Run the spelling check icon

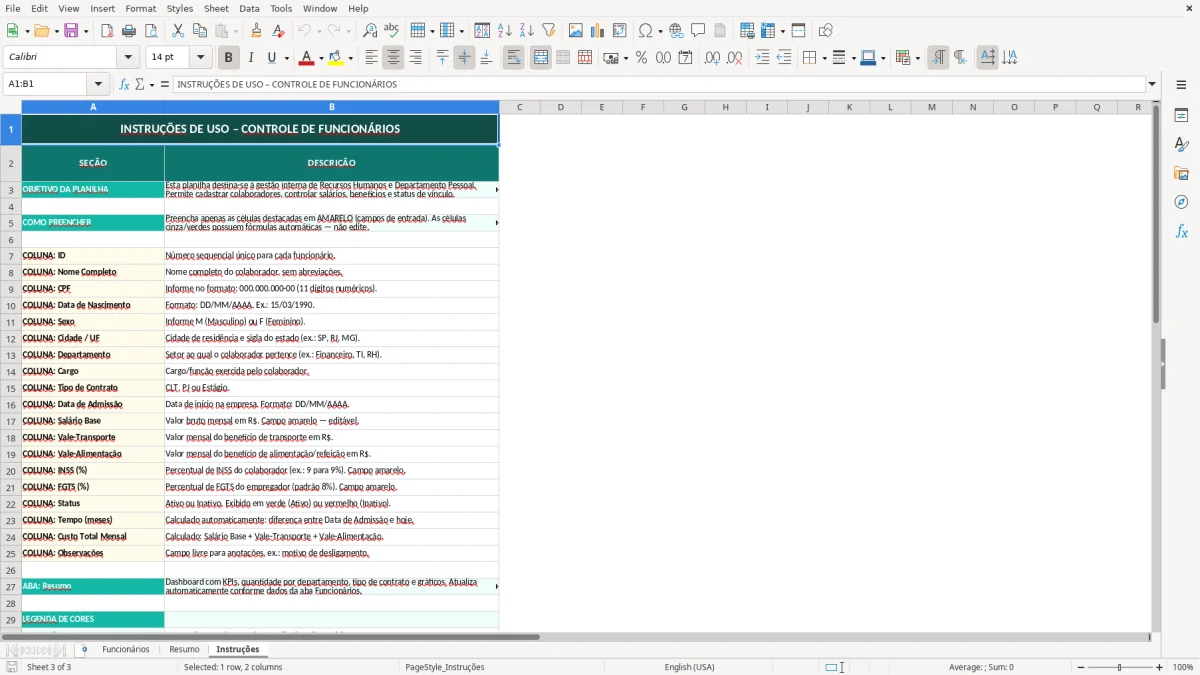coord(392,31)
